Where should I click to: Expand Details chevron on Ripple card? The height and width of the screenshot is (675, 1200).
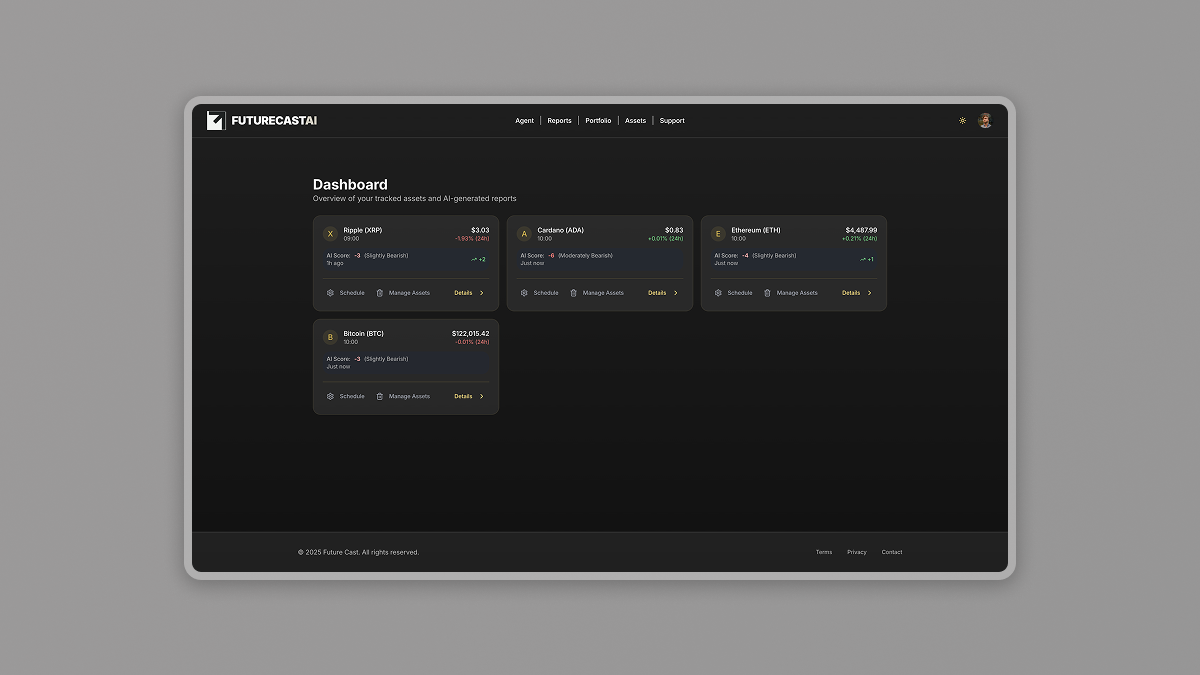[x=482, y=293]
